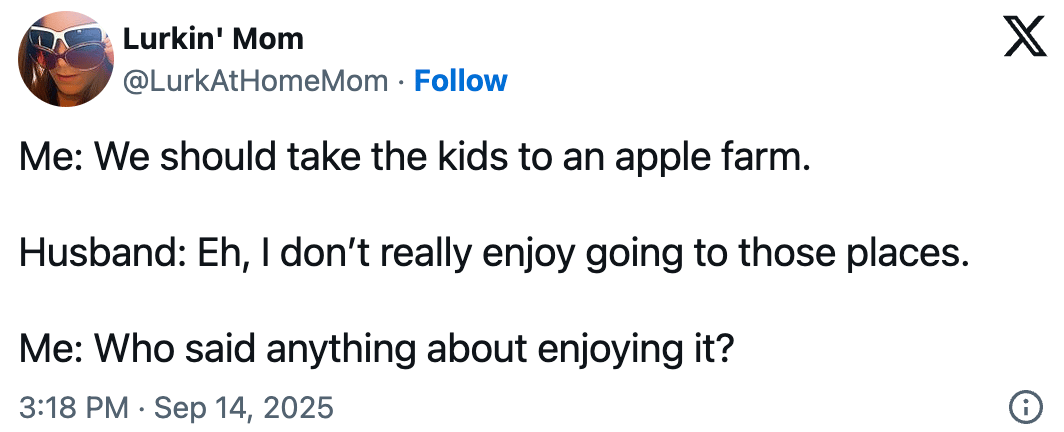Follow the @LurkAtHomeMom account
The image size is (1064, 432).
click(461, 80)
